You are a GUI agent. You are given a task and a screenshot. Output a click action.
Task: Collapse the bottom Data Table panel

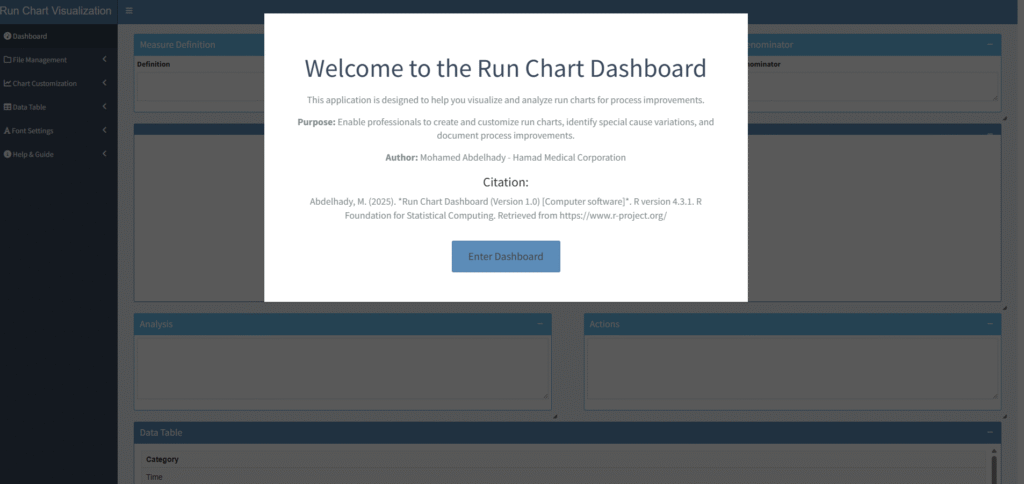tap(989, 432)
